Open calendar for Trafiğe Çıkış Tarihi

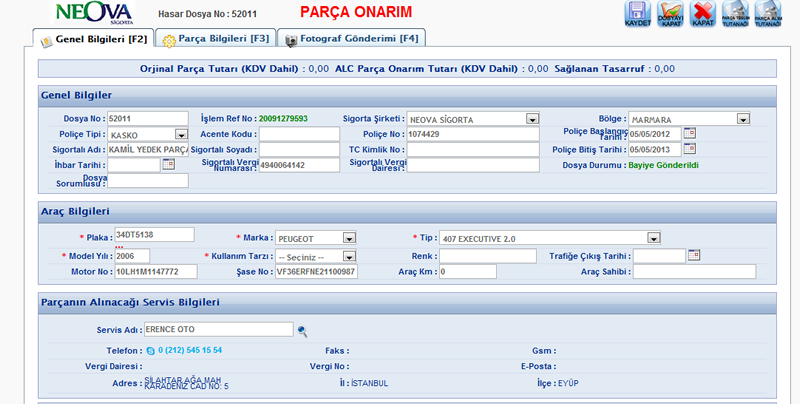[692, 256]
